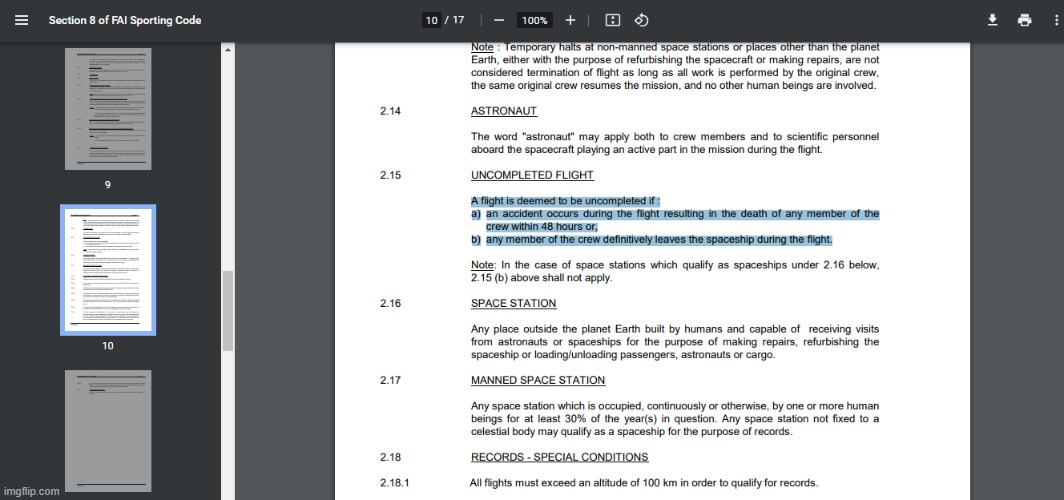Click the RECORDS - SPECIAL CONDITIONS heading
This screenshot has height=500, width=1064.
tap(559, 457)
